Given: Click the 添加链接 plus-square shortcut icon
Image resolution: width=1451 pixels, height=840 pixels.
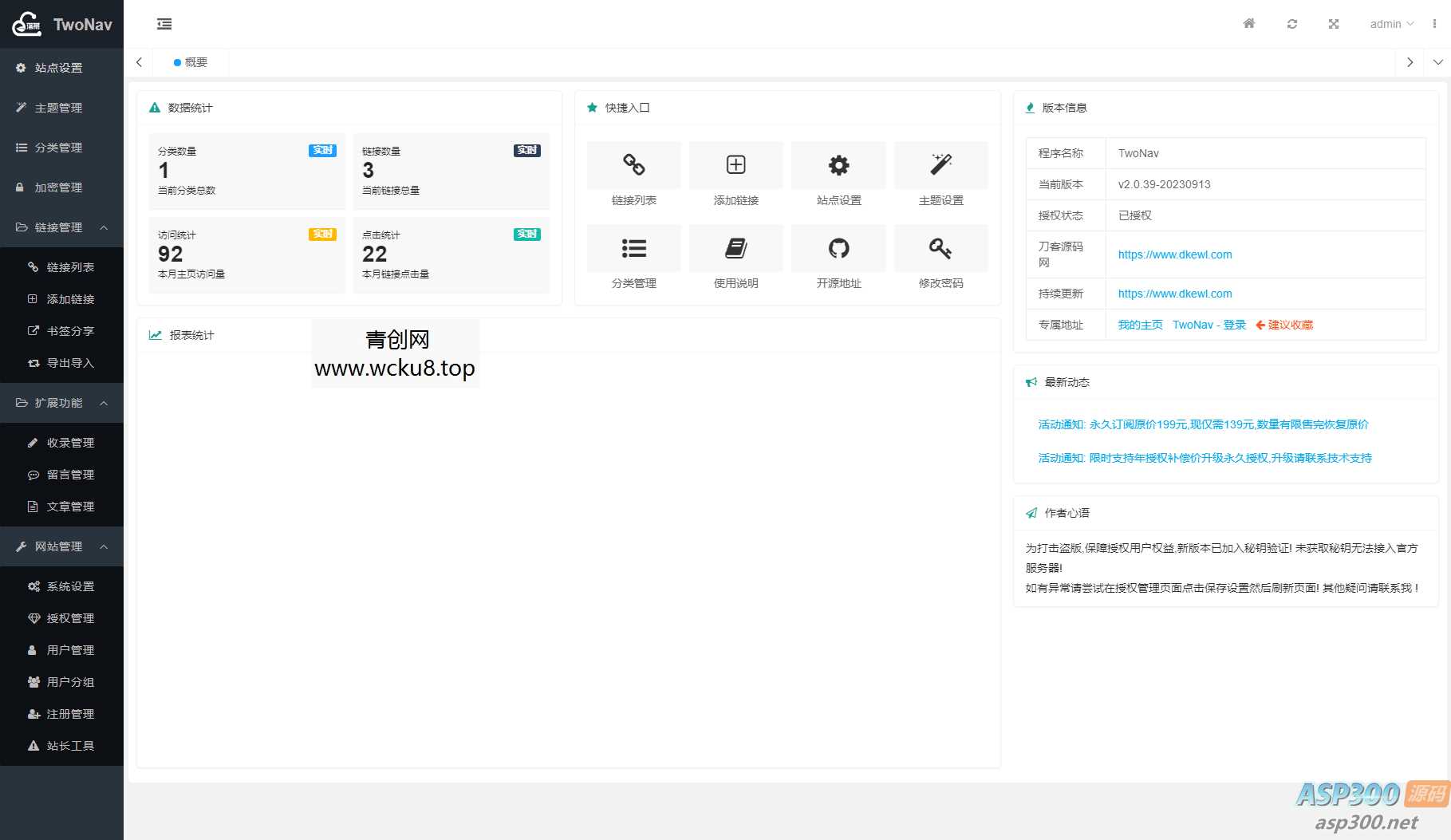Looking at the screenshot, I should coord(735,165).
